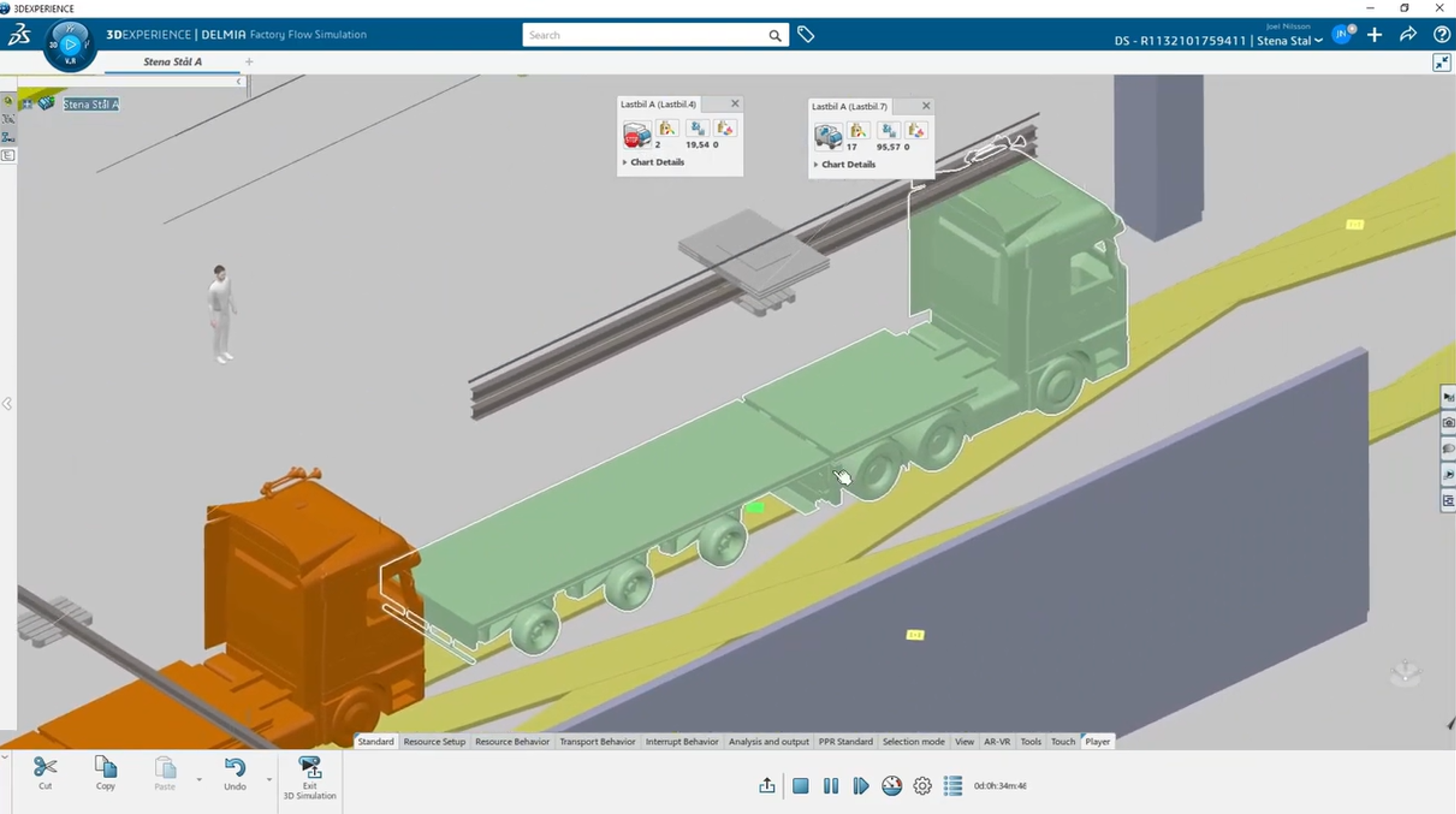Open the Analysis and output tab
Screen dimensions: 1456x814
pos(768,741)
